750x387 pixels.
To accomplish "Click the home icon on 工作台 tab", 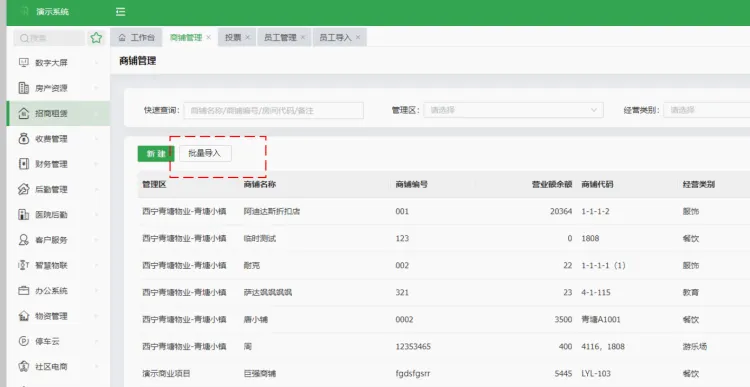I will (x=122, y=37).
